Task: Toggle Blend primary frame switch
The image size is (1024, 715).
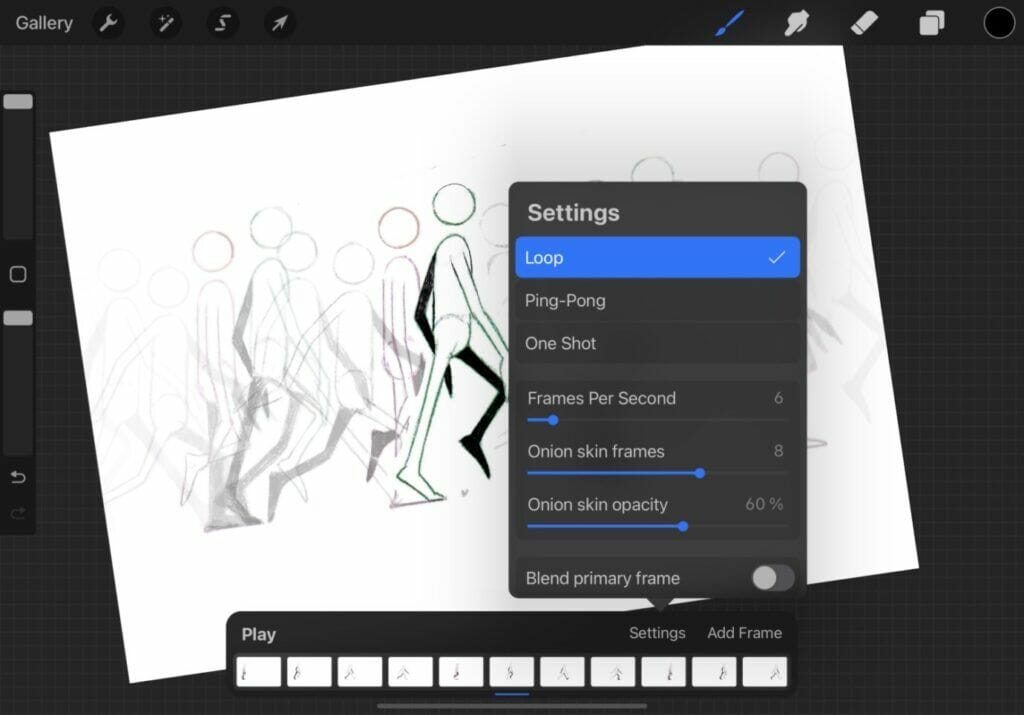Action: pos(773,578)
